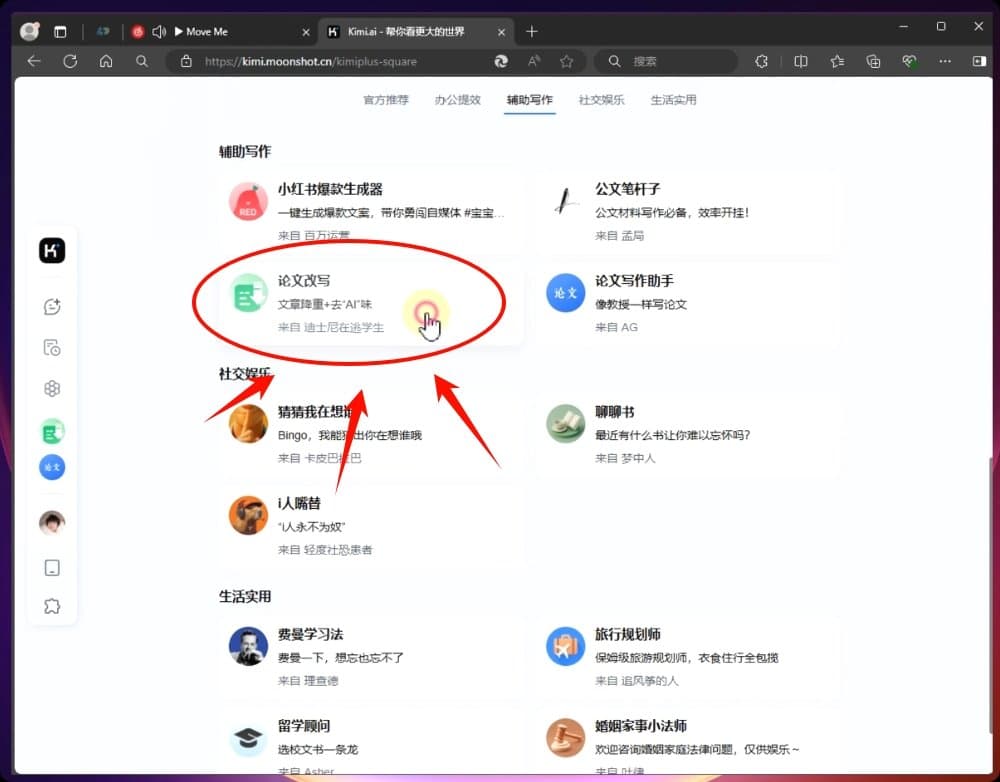This screenshot has height=782, width=1000.
Task: Open 公文笔杆子 via its pen icon
Action: 565,201
